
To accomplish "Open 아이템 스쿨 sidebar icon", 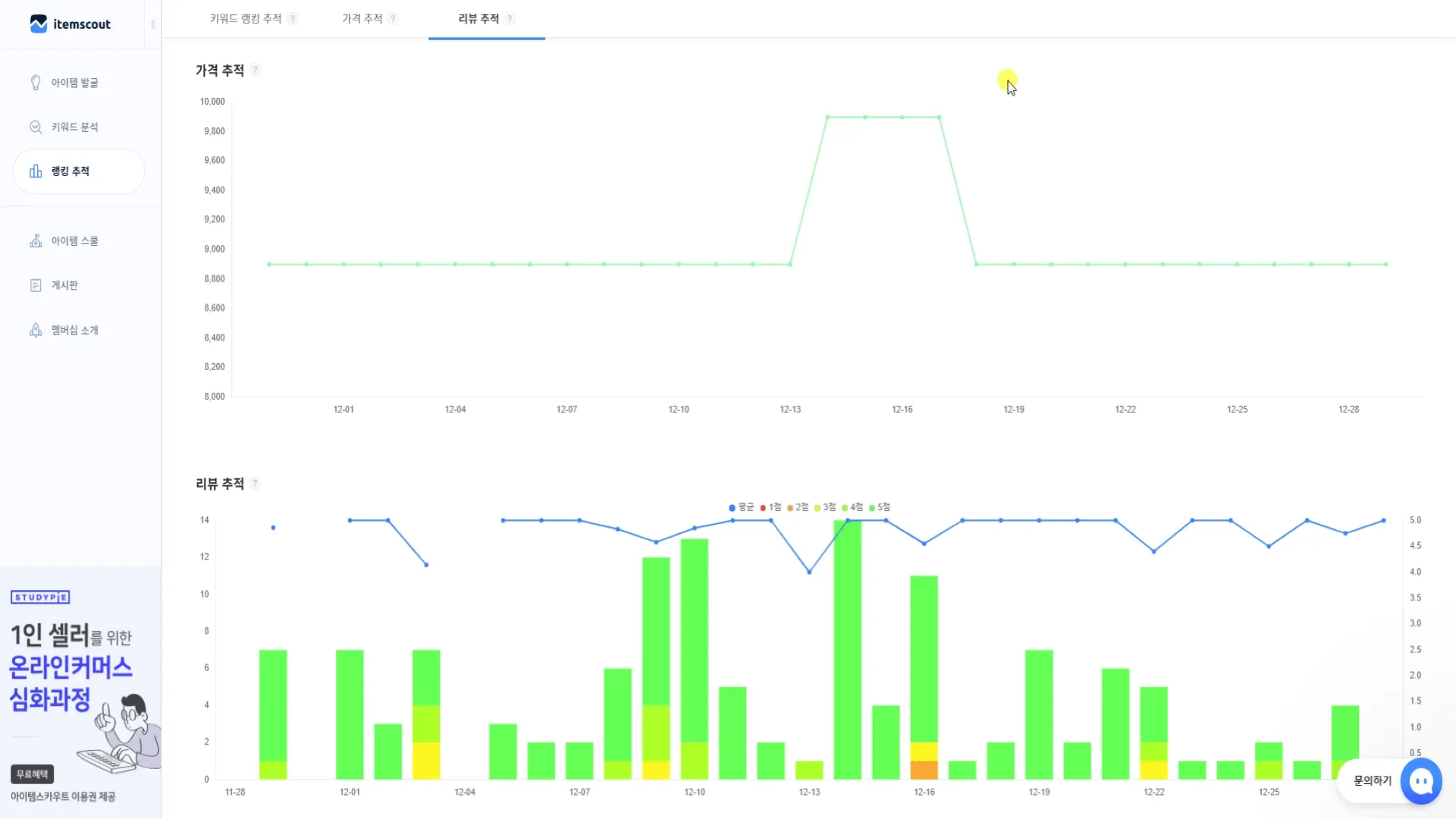I will (x=36, y=241).
